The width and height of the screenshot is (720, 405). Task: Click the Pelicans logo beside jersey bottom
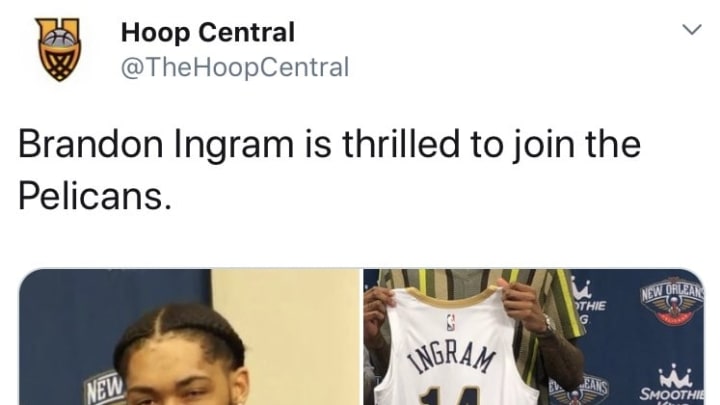tap(579, 390)
